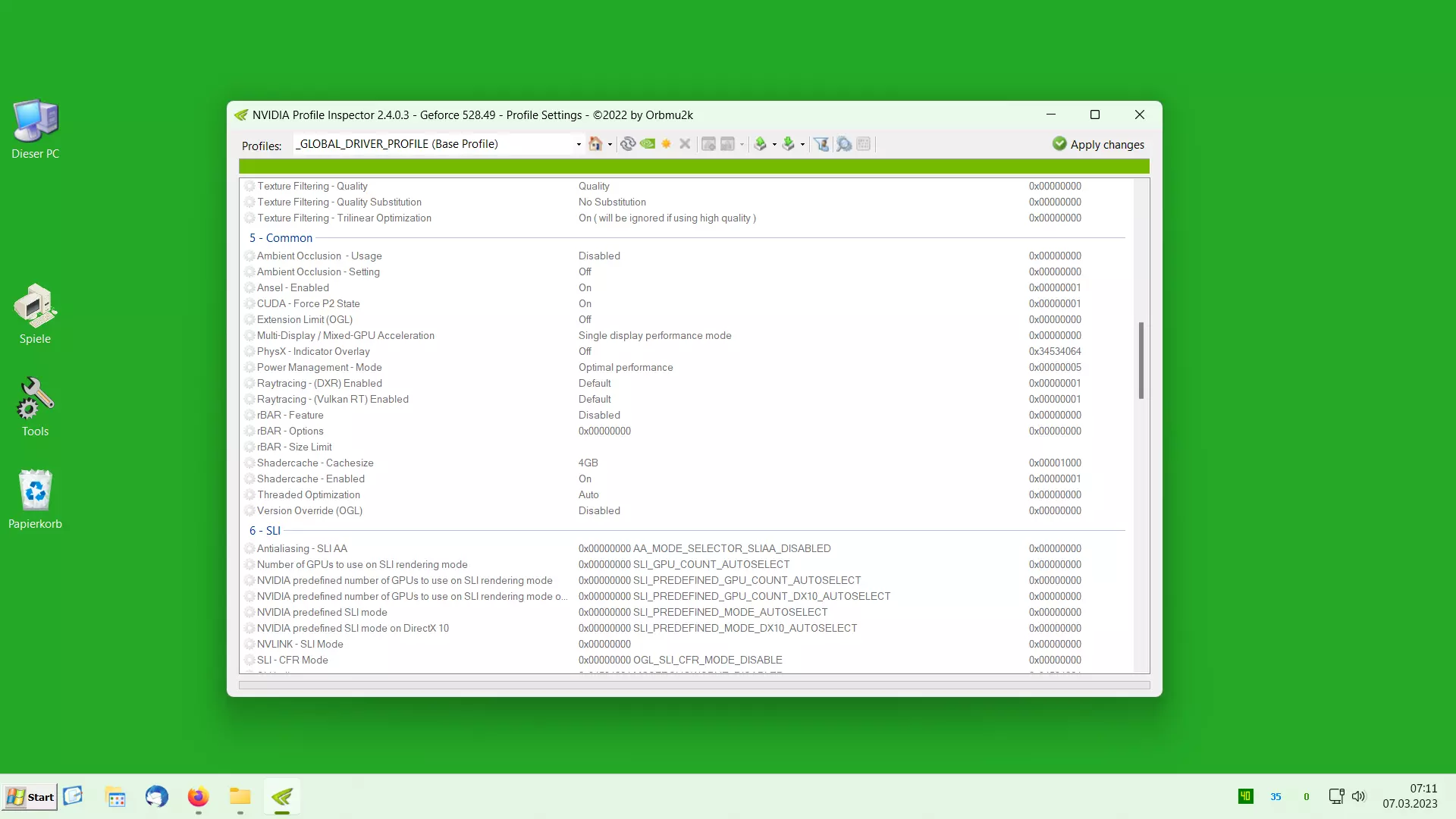The image size is (1456, 819).
Task: Click the Start button
Action: [30, 797]
